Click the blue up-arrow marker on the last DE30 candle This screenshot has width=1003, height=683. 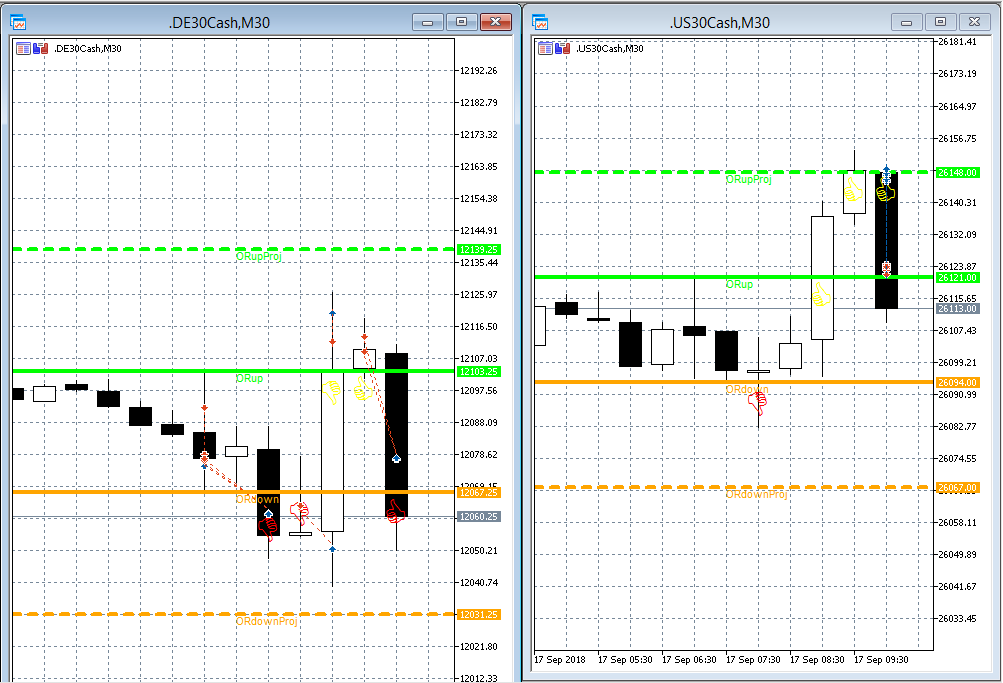[397, 458]
